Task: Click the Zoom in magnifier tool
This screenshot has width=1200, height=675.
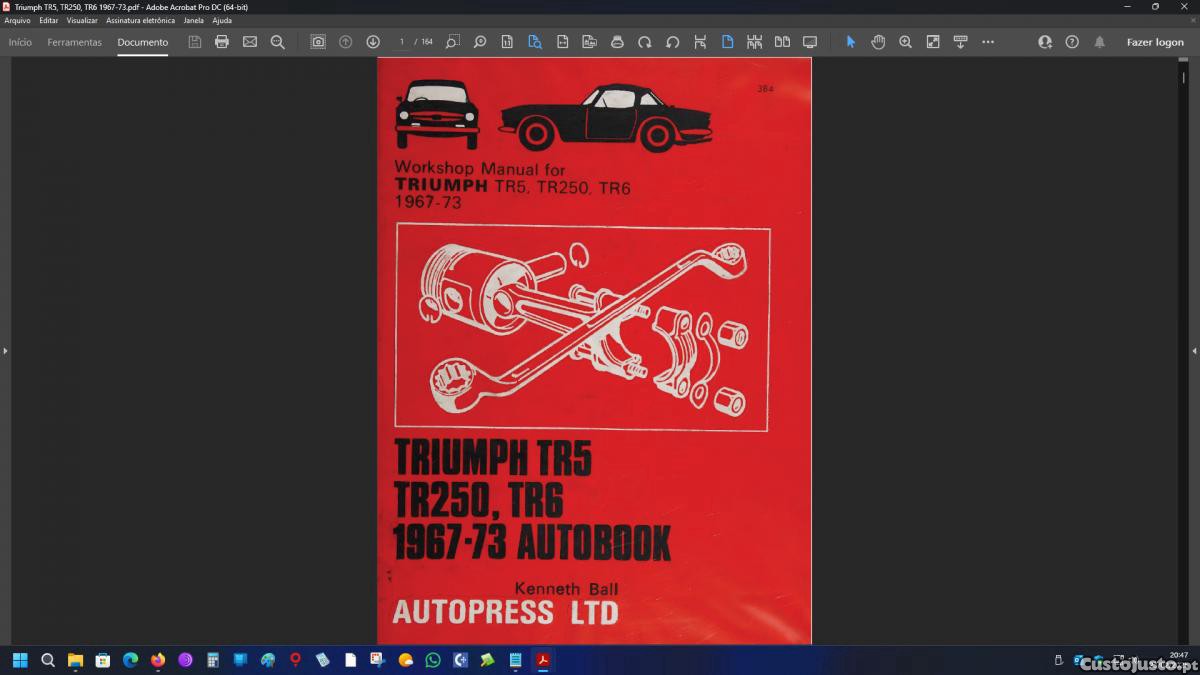Action: coord(905,42)
